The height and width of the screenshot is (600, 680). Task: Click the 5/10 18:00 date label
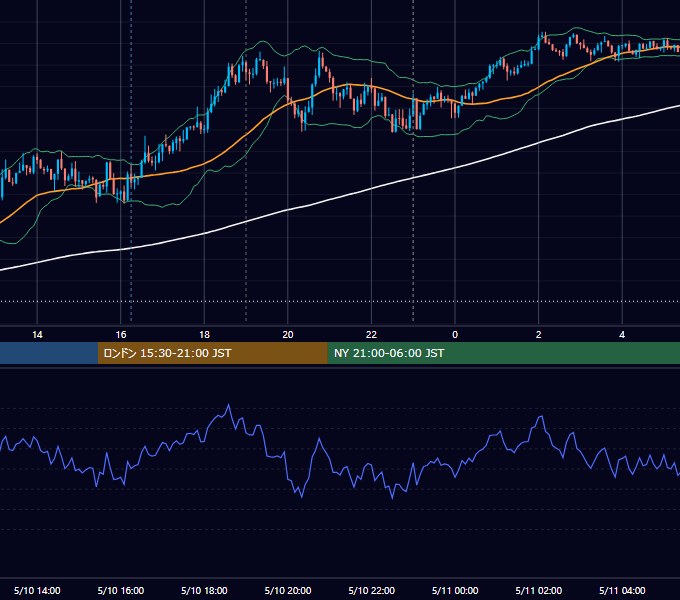pos(204,590)
